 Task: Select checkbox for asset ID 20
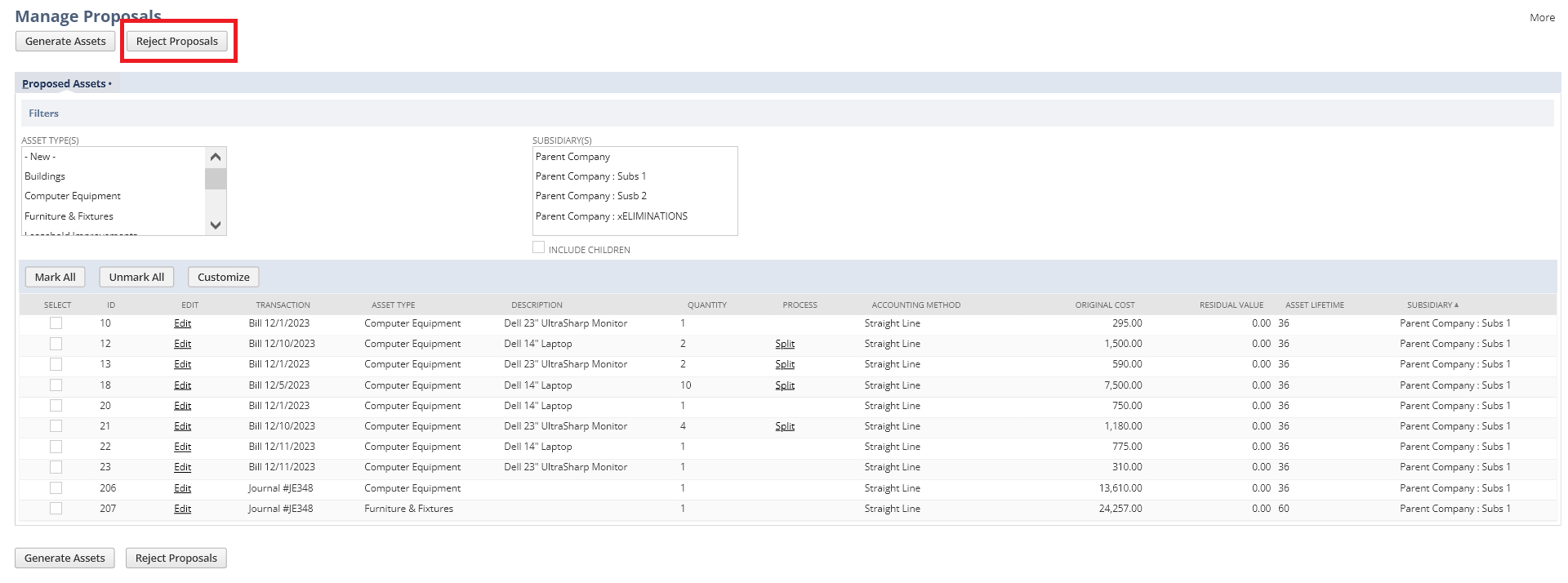[56, 406]
